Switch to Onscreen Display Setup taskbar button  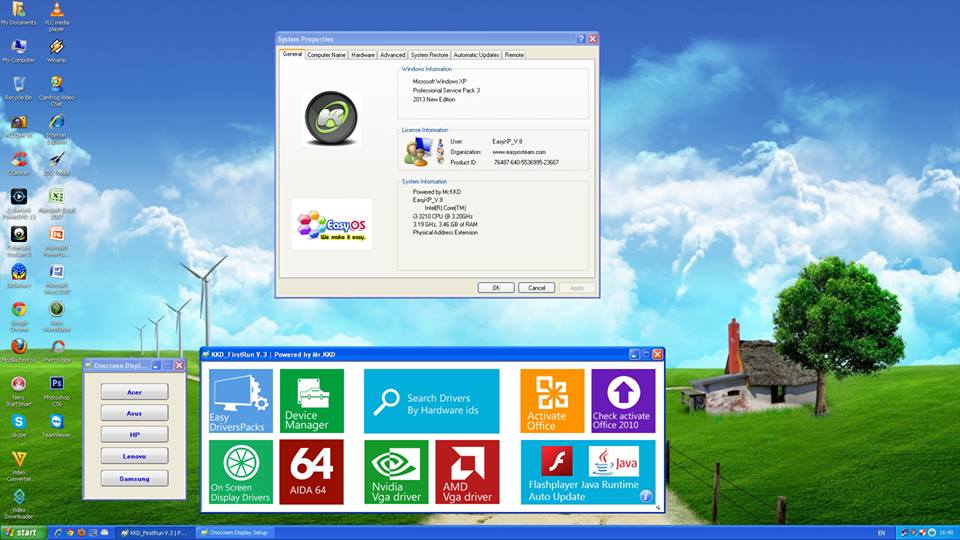236,533
